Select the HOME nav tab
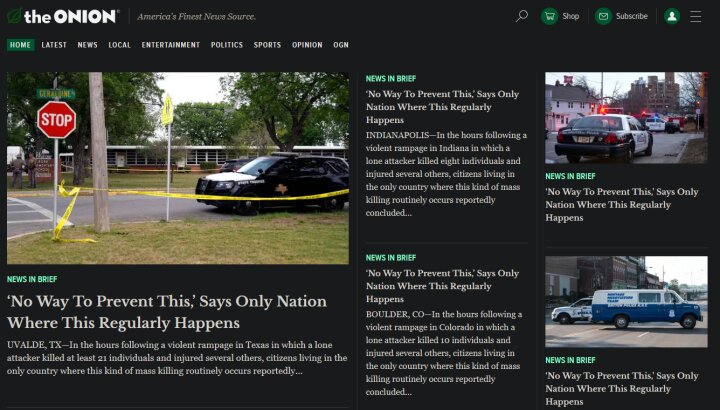720x410 pixels. [20, 45]
